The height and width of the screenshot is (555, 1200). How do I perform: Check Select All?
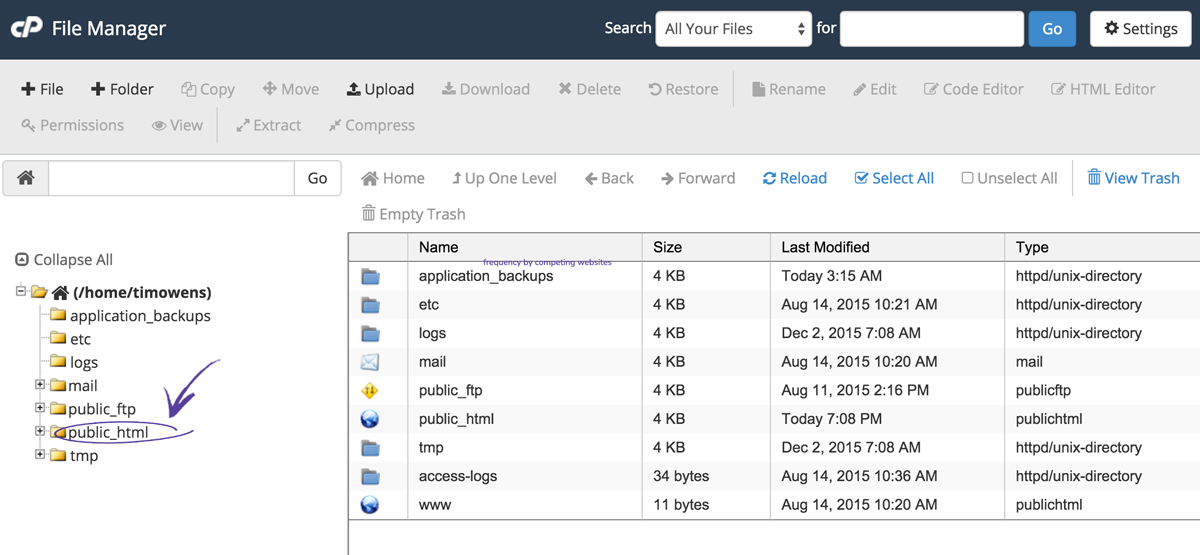[x=894, y=178]
